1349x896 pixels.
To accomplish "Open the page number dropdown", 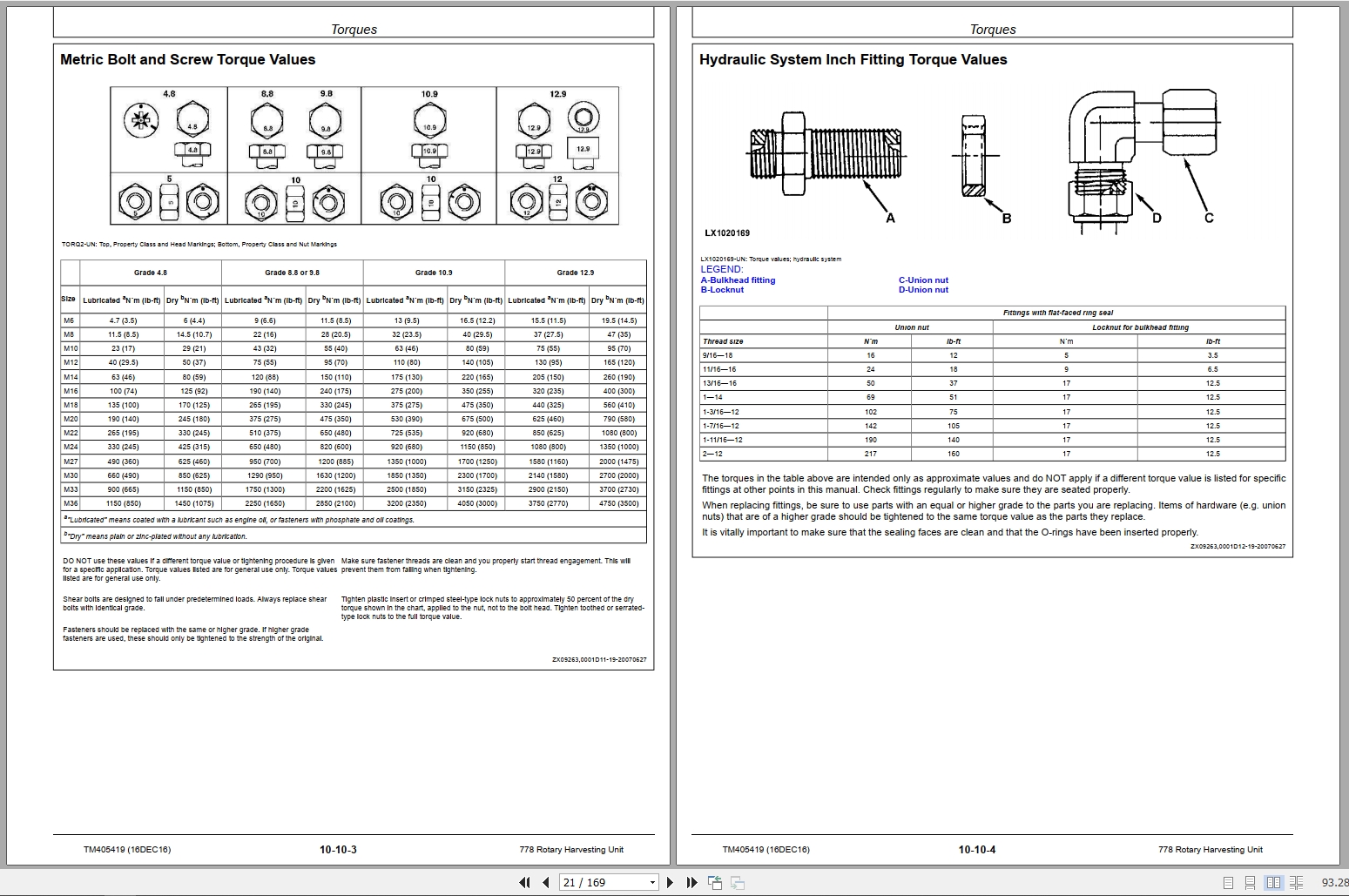I will 651,882.
